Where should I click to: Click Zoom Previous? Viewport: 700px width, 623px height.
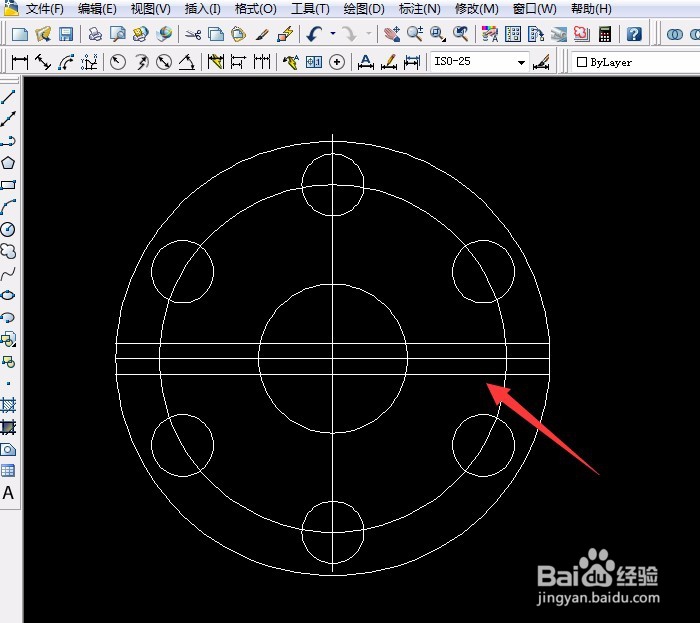click(x=461, y=34)
